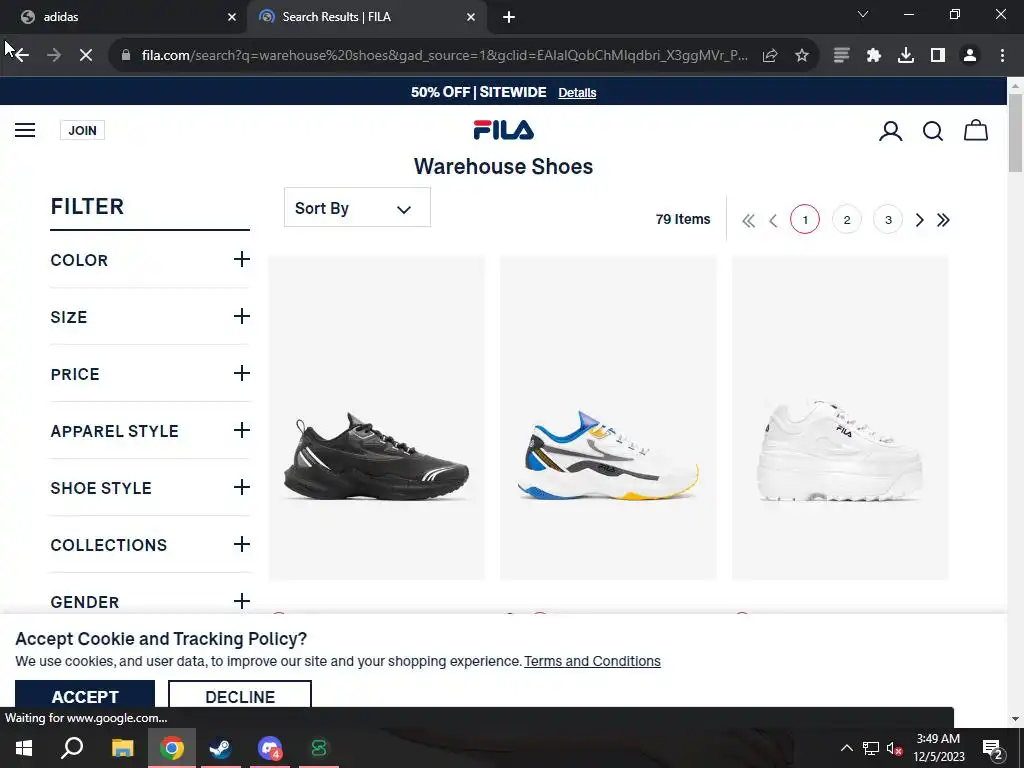The width and height of the screenshot is (1024, 768).
Task: Show hidden system tray icons
Action: (846, 748)
